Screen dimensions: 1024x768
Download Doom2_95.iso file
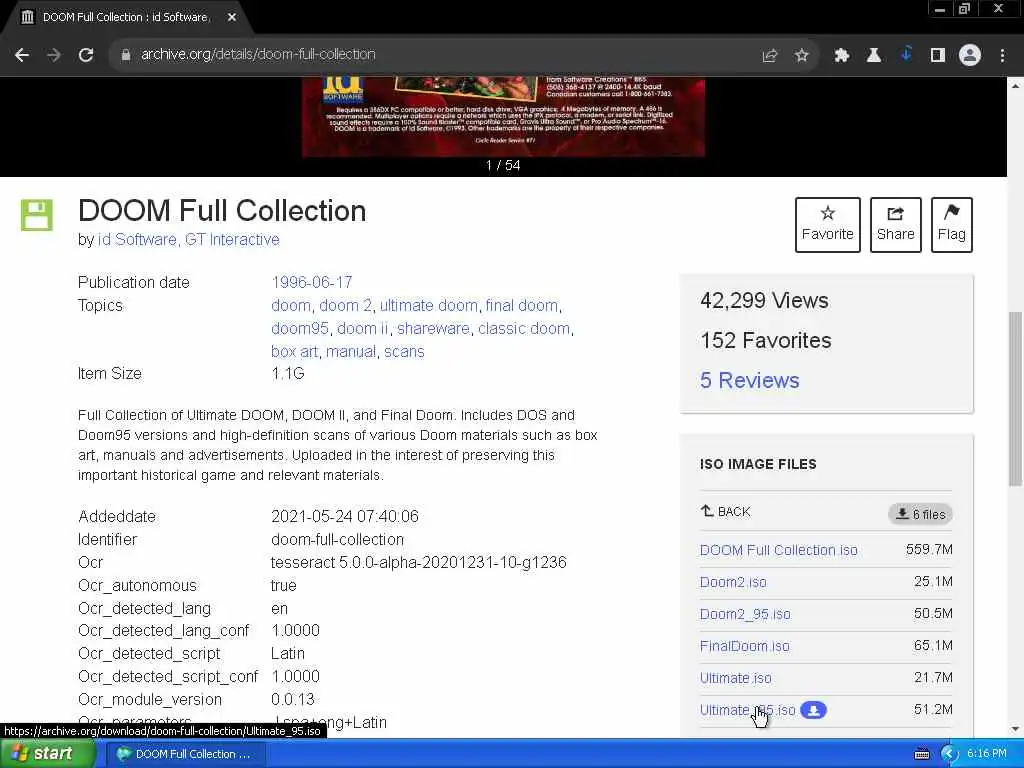coord(744,614)
